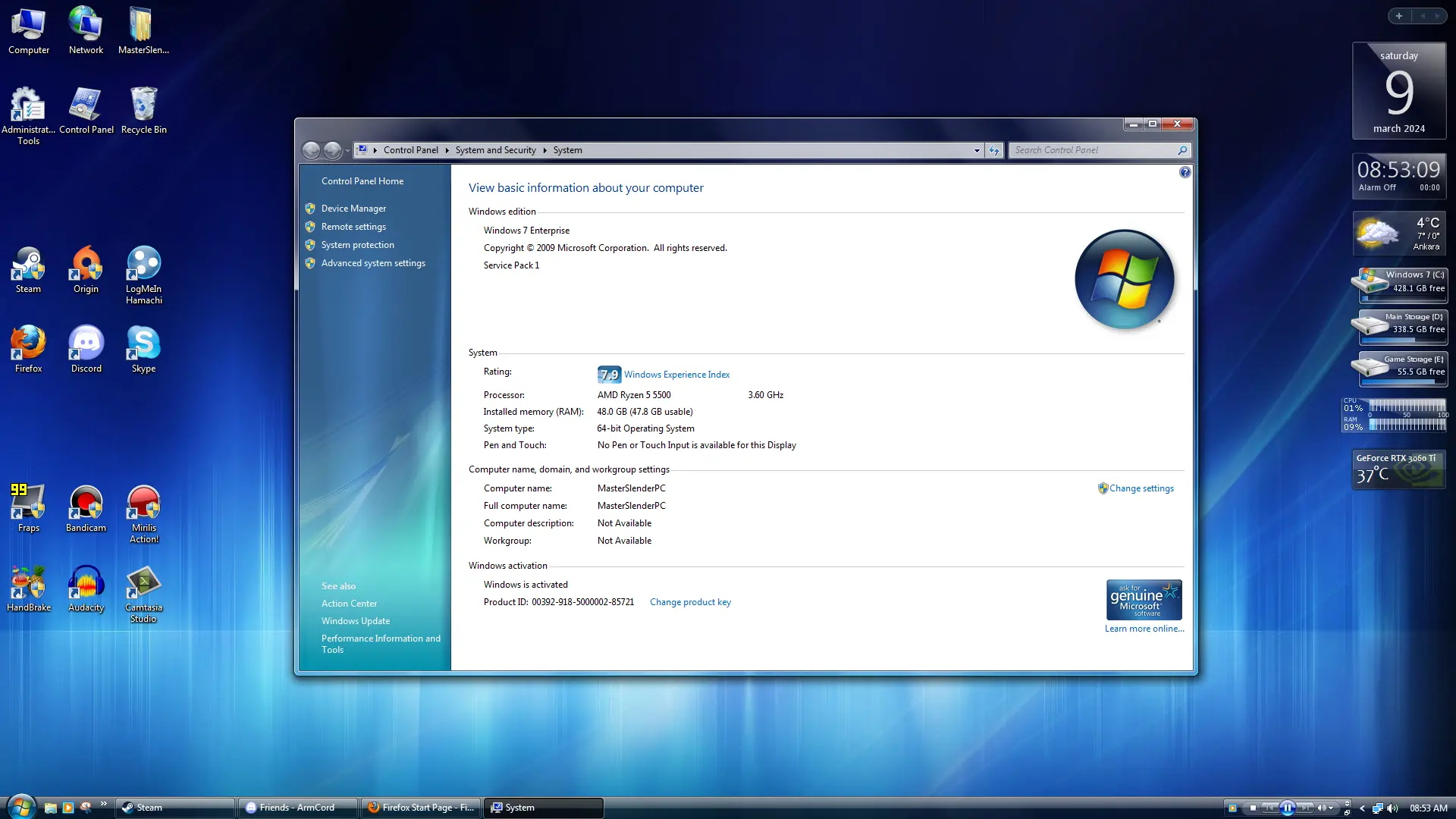
Task: Select the Control Panel desktop shortcut icon
Action: click(86, 110)
